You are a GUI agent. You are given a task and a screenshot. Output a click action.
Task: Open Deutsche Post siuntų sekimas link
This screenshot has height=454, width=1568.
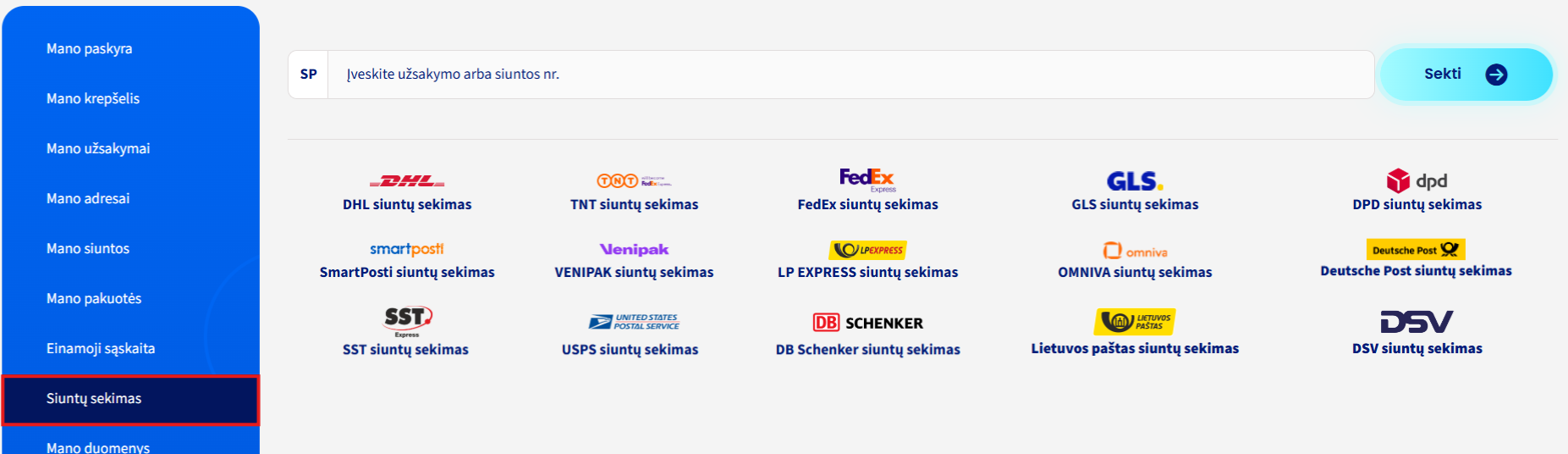tap(1416, 271)
